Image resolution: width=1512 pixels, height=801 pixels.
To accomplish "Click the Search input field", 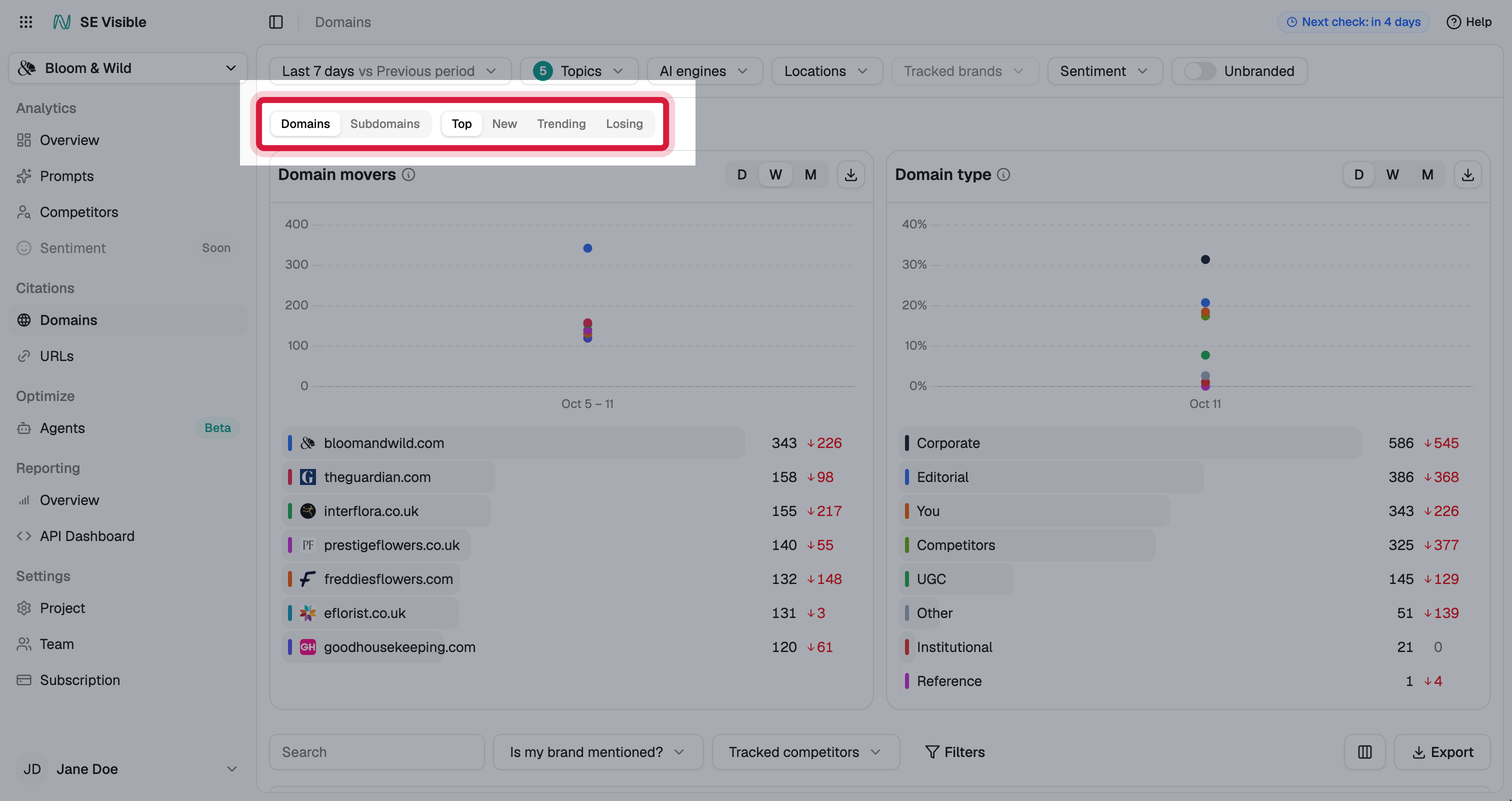I will (x=377, y=751).
